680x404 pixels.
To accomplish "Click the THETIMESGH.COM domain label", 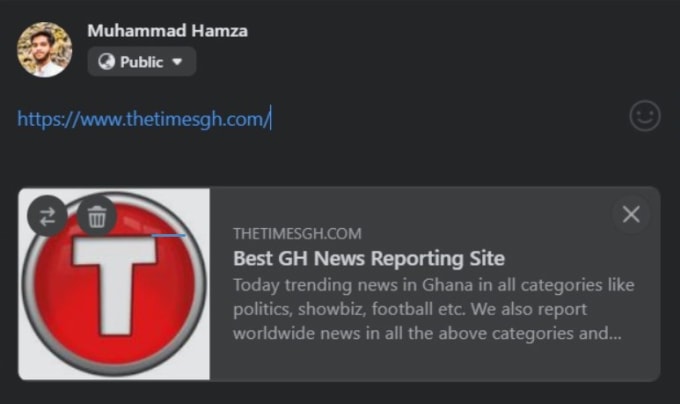I will click(298, 234).
